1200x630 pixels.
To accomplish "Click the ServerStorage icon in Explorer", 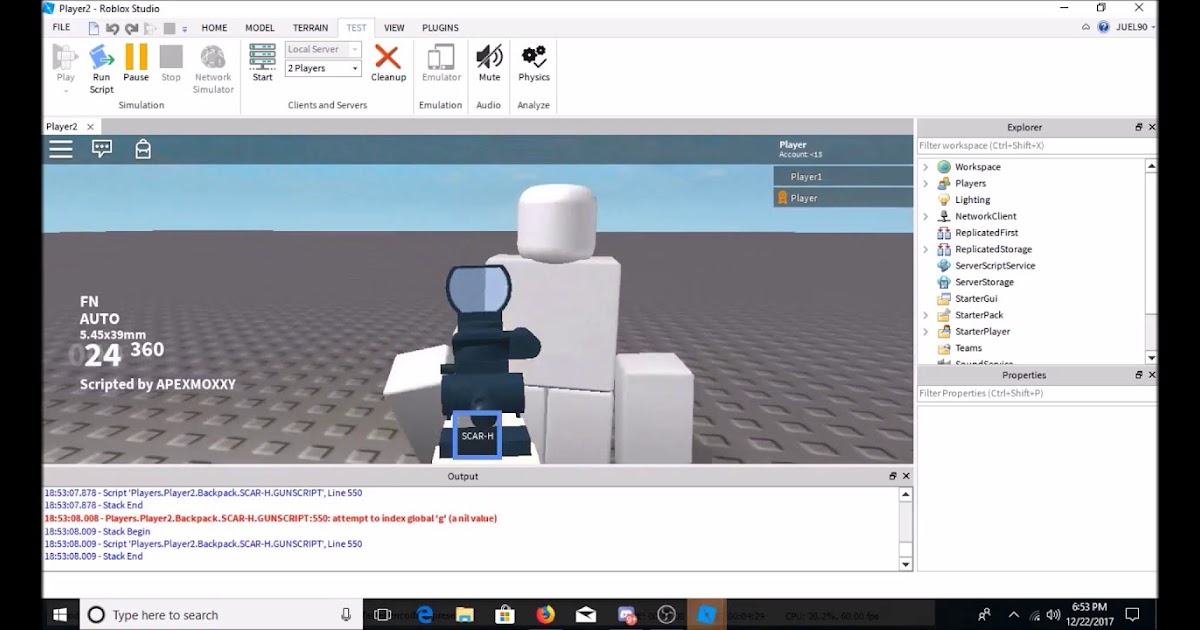I will pyautogui.click(x=943, y=282).
